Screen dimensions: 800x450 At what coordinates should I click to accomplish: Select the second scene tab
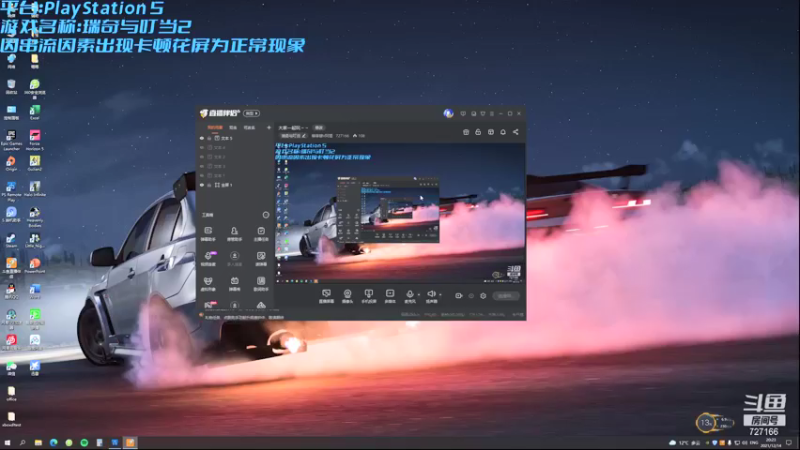pyautogui.click(x=233, y=128)
